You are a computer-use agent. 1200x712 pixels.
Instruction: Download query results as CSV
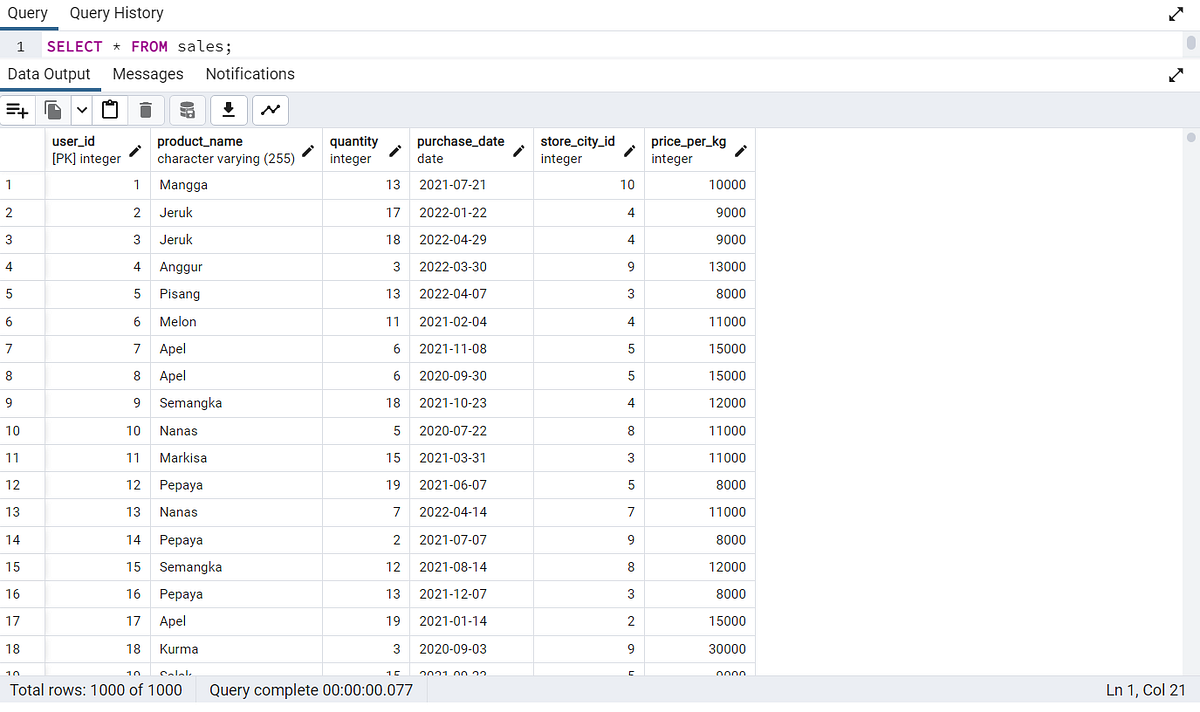pos(228,110)
